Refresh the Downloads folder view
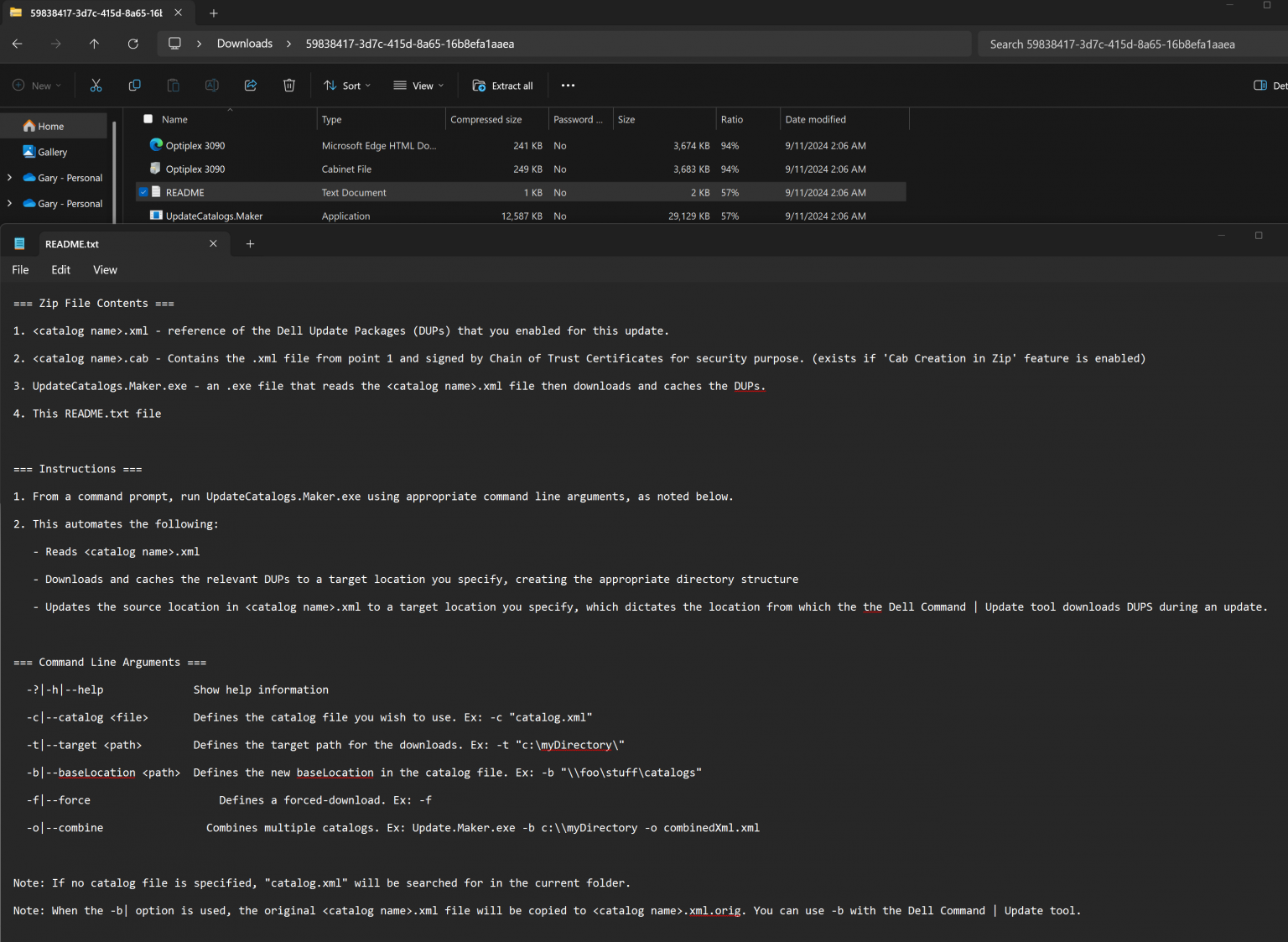Screen dimensions: 1288x942 [133, 44]
